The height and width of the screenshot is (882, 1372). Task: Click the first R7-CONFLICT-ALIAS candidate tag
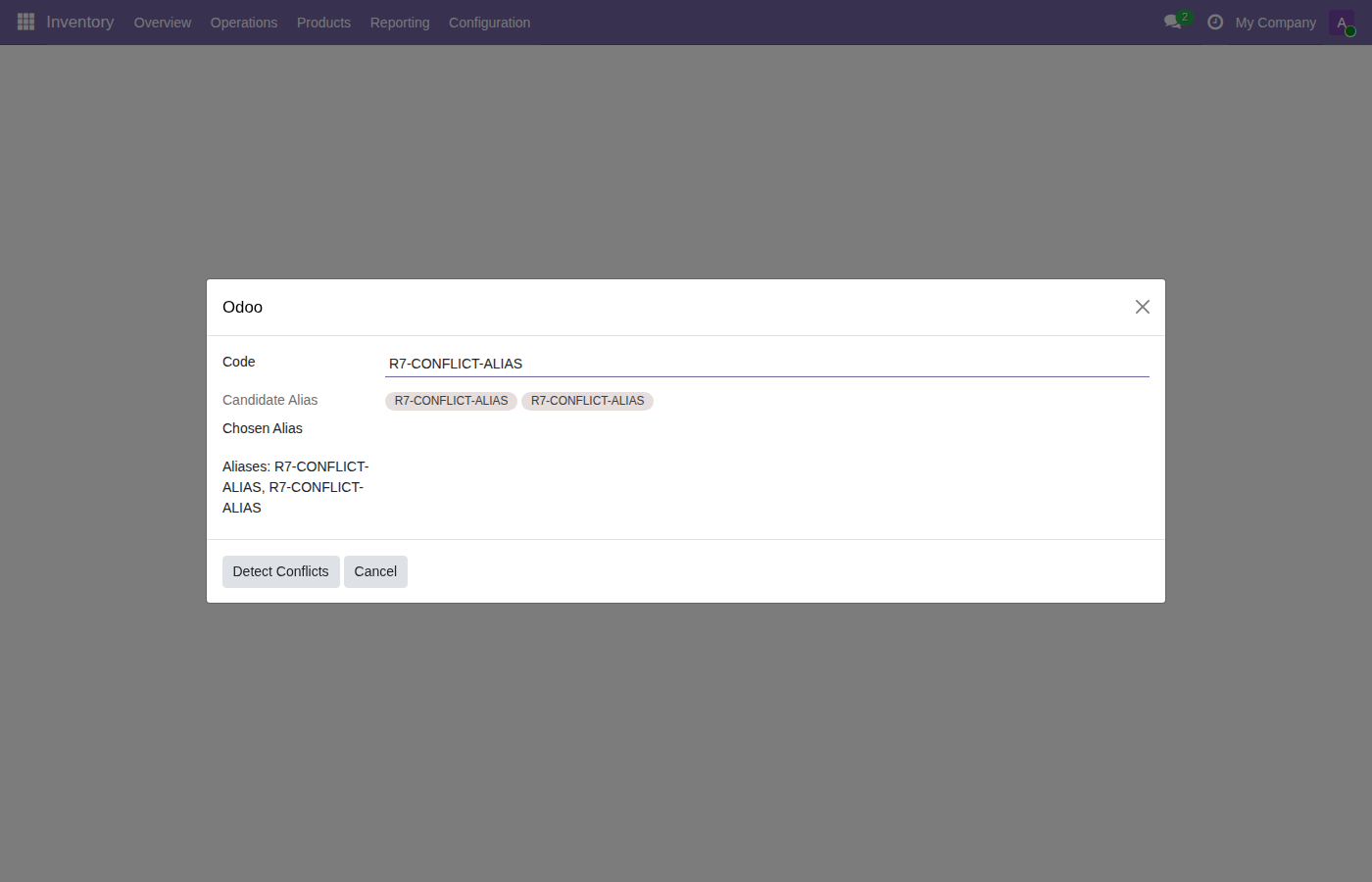(451, 401)
